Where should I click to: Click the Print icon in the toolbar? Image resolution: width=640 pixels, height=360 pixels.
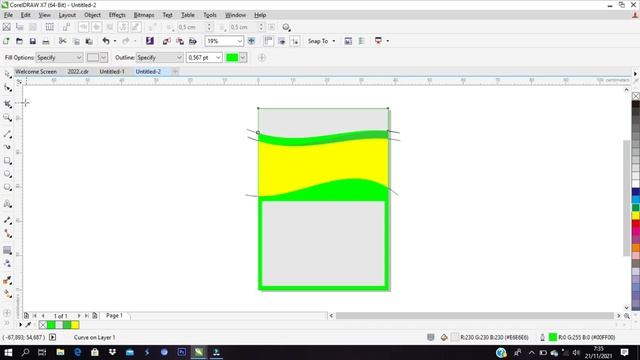coord(46,41)
